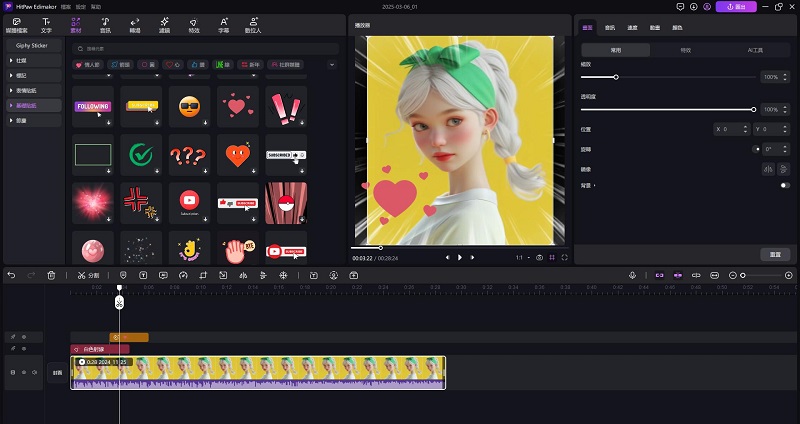Toggle the 背景 background switch
Image resolution: width=800 pixels, height=424 pixels.
[784, 185]
